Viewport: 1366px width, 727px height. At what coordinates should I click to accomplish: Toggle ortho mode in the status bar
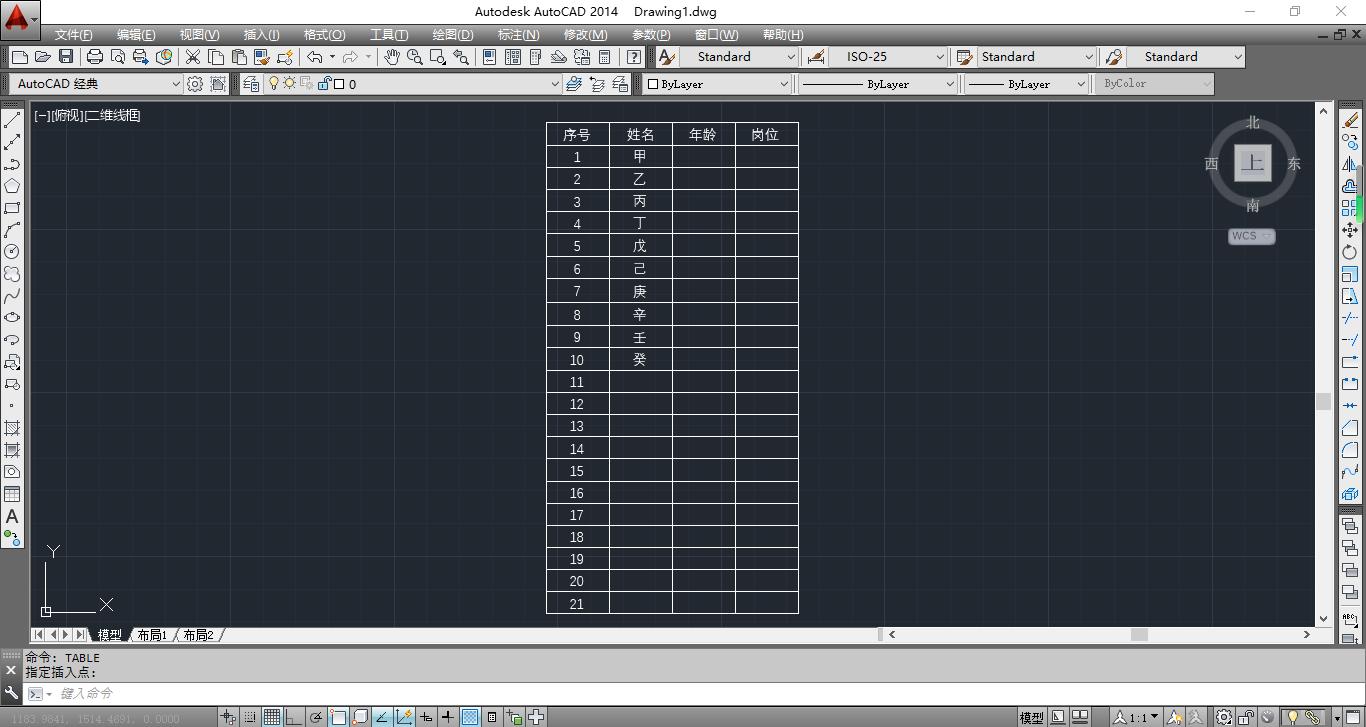[x=293, y=716]
